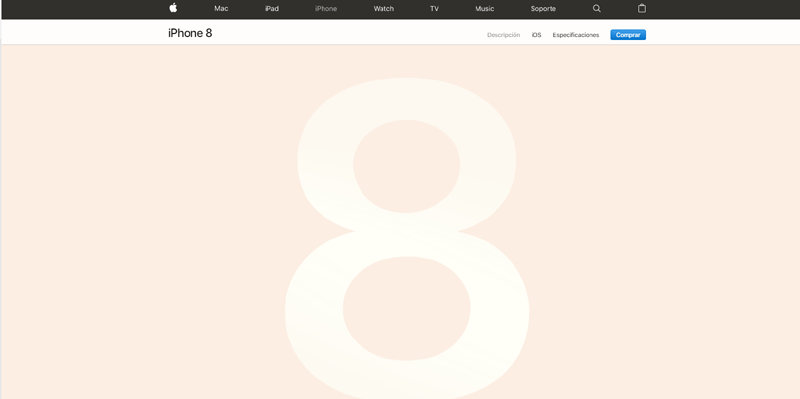
Task: Switch to the Descripción tab
Action: (504, 35)
